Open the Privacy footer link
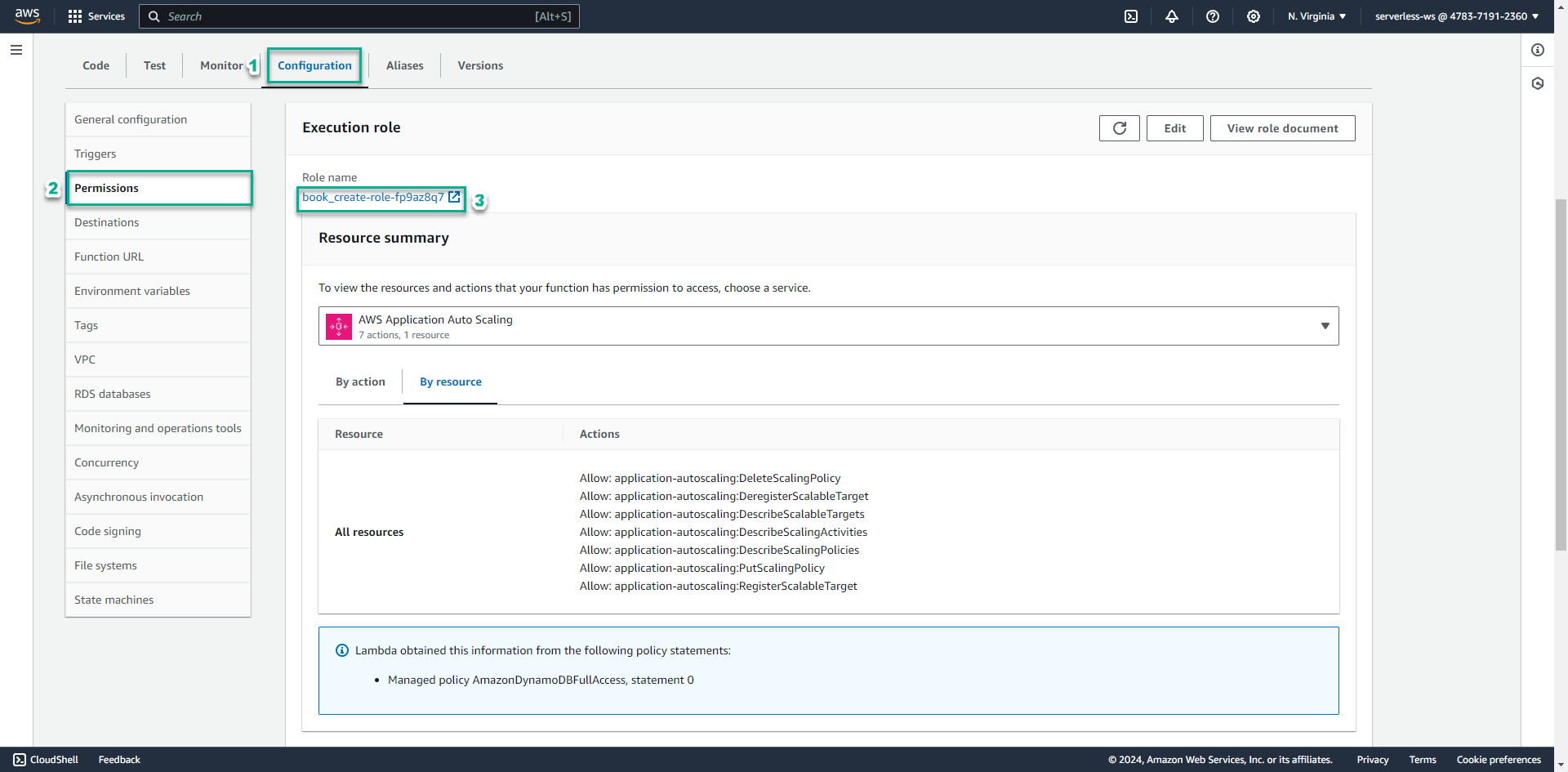1568x772 pixels. click(1373, 760)
